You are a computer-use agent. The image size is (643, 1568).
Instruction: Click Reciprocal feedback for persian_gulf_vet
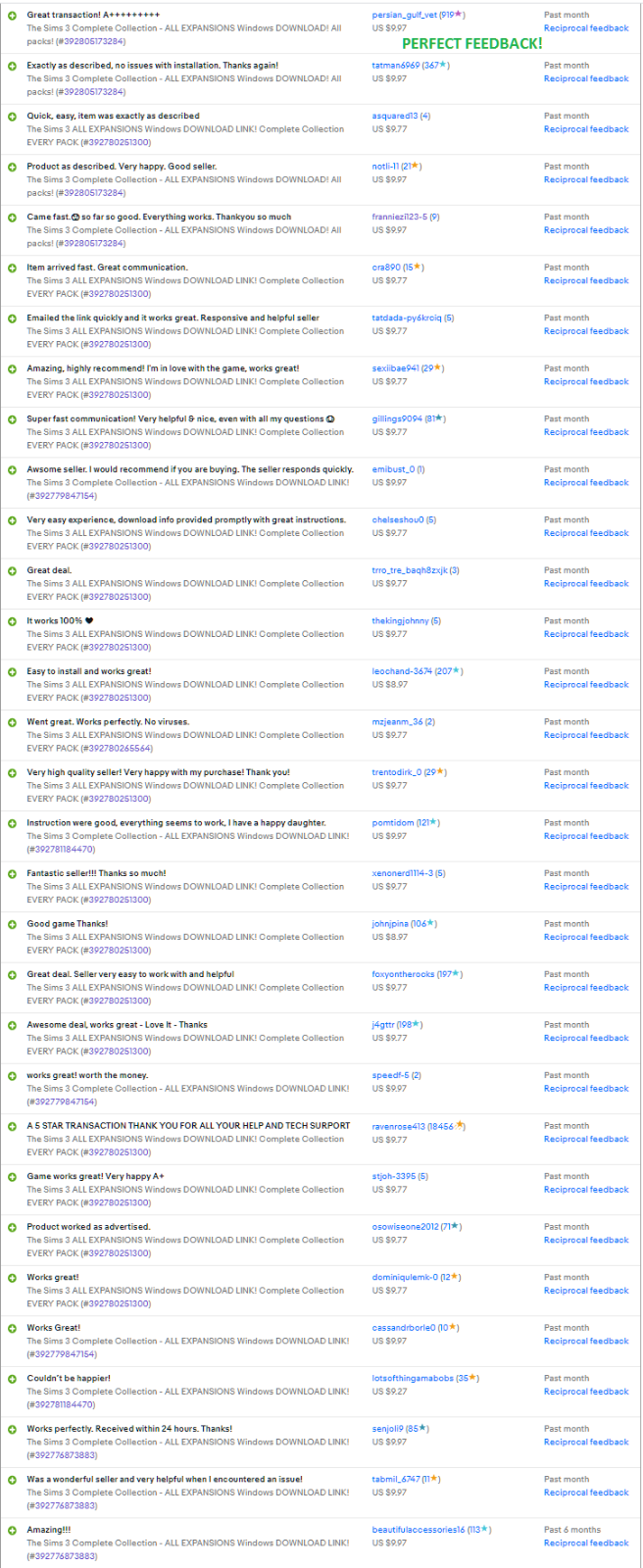coord(586,28)
